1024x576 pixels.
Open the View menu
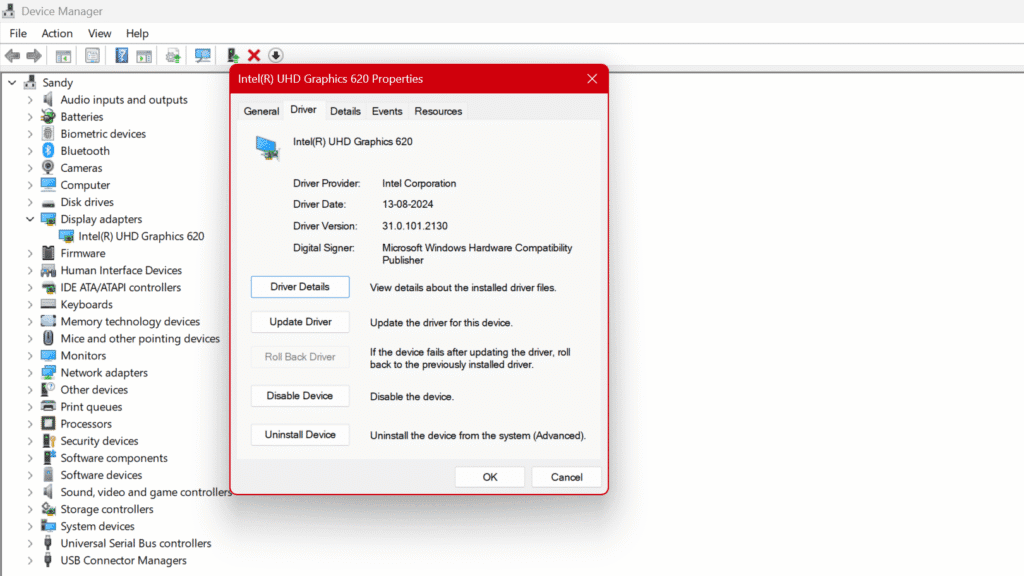(99, 32)
